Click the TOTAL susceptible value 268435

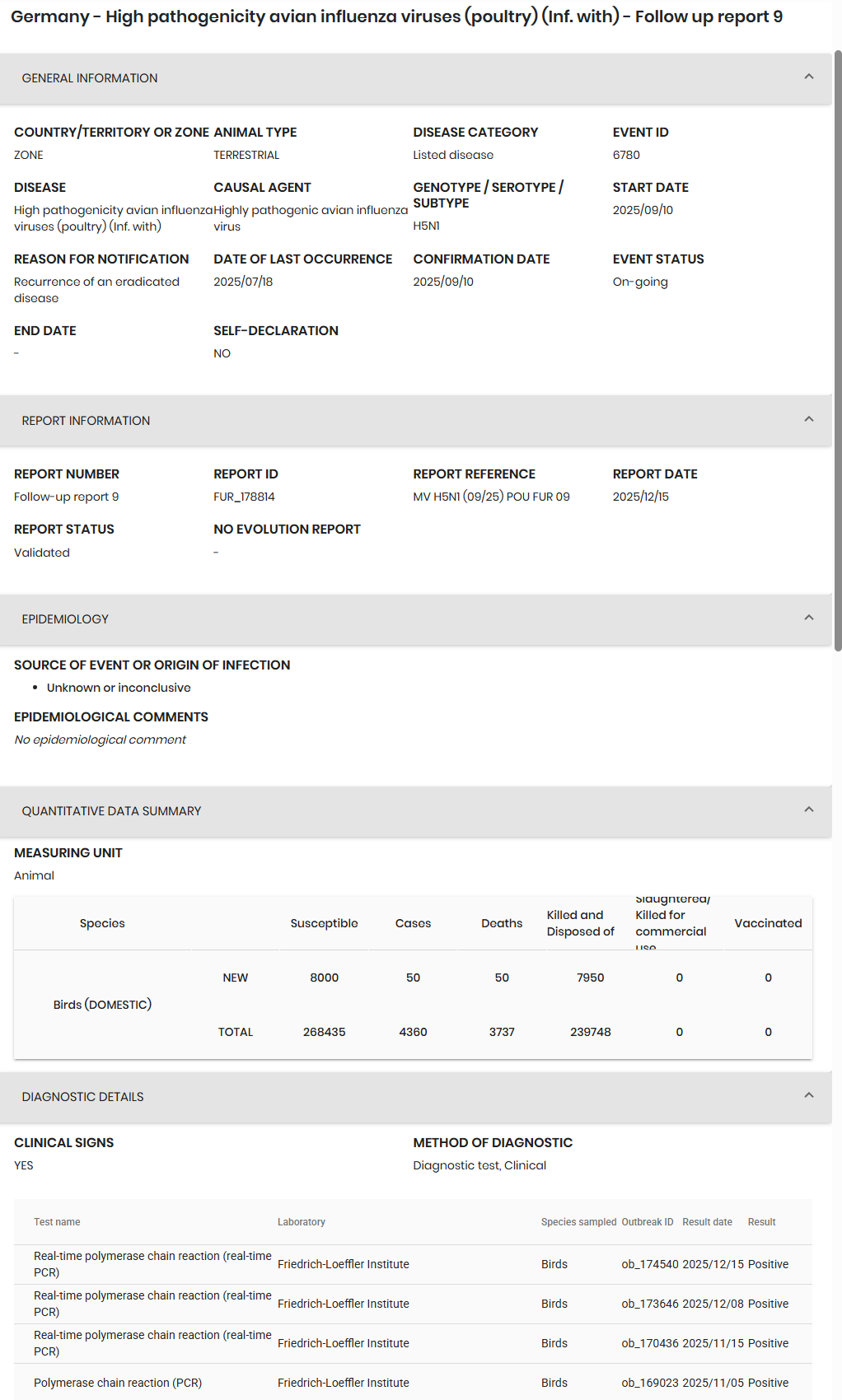324,1032
